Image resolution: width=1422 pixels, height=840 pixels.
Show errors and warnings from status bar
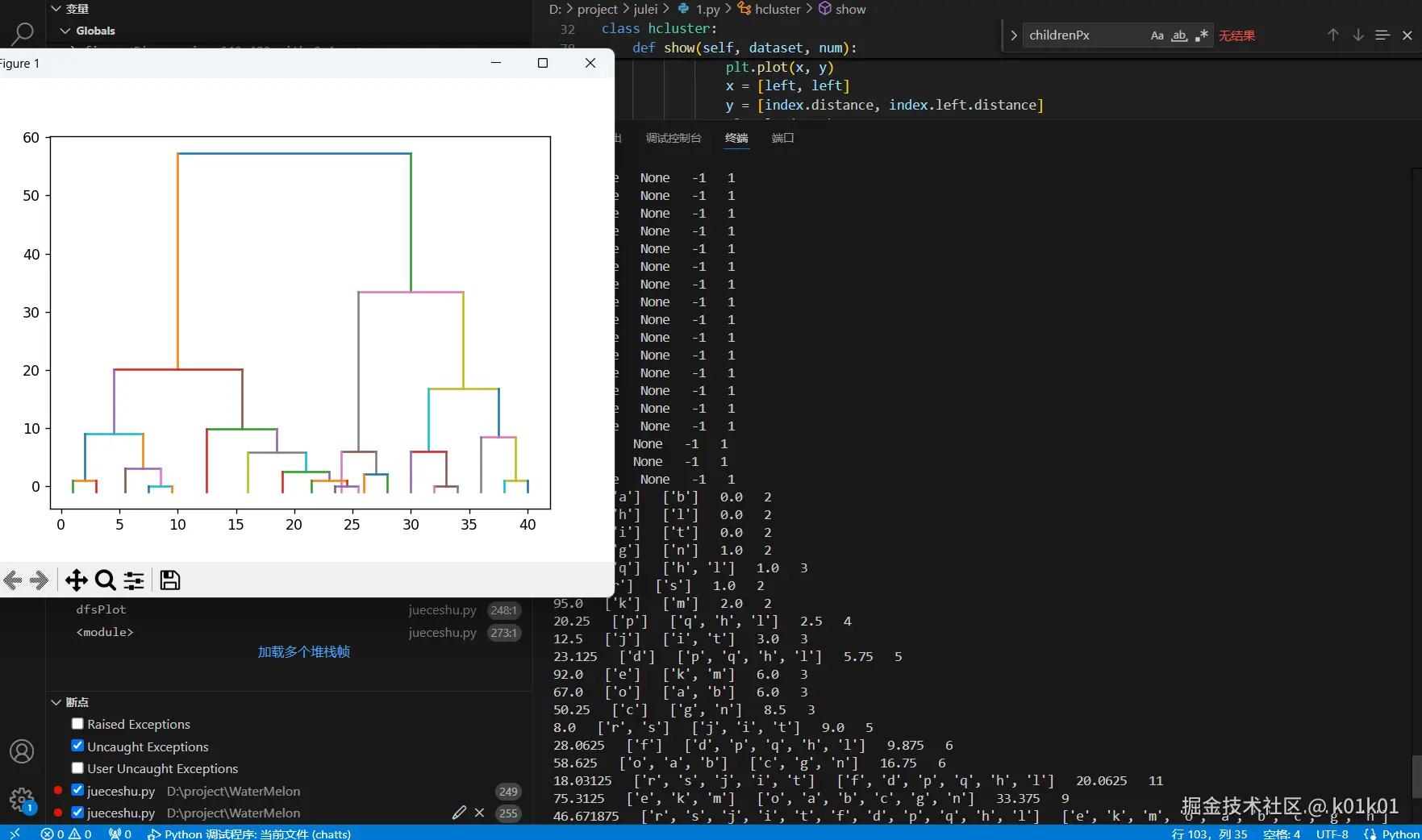66,834
